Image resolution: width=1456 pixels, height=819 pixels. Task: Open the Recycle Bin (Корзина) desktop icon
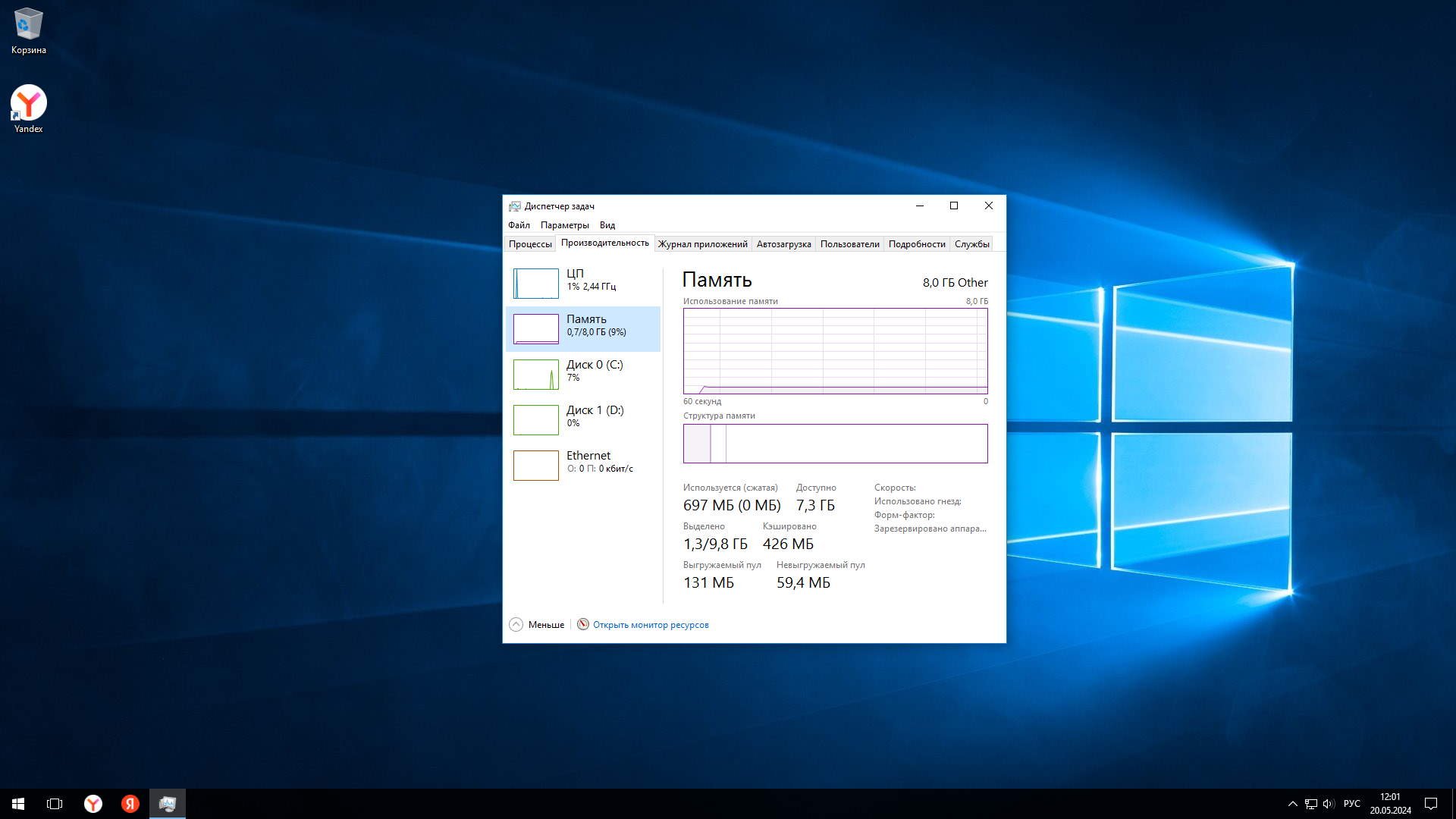(x=29, y=30)
